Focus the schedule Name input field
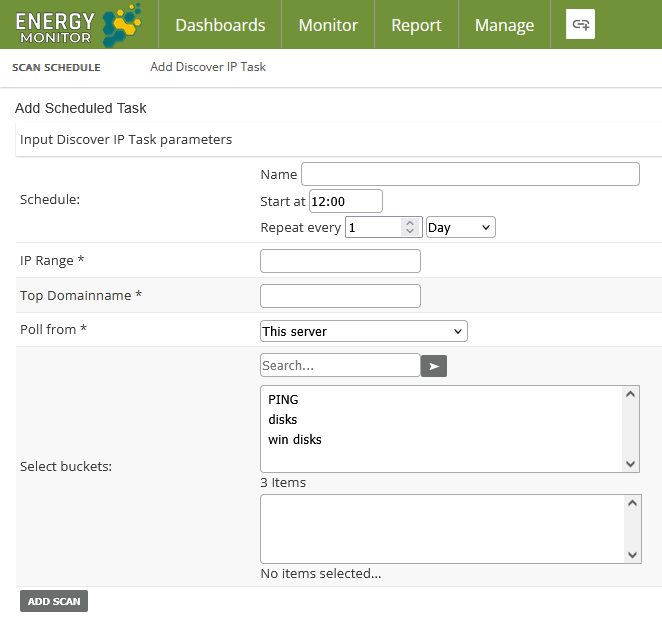The height and width of the screenshot is (641, 662). coord(470,174)
